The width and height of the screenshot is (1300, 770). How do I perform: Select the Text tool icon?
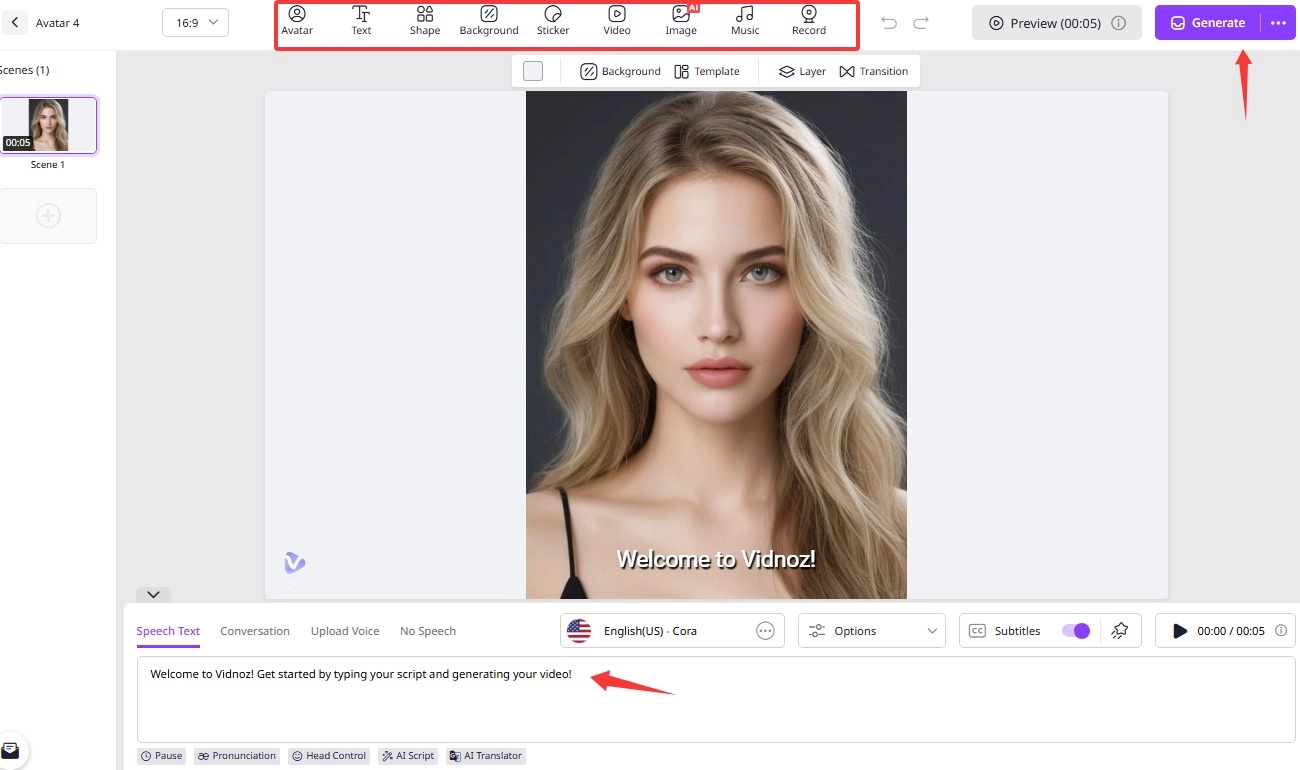pos(361,20)
